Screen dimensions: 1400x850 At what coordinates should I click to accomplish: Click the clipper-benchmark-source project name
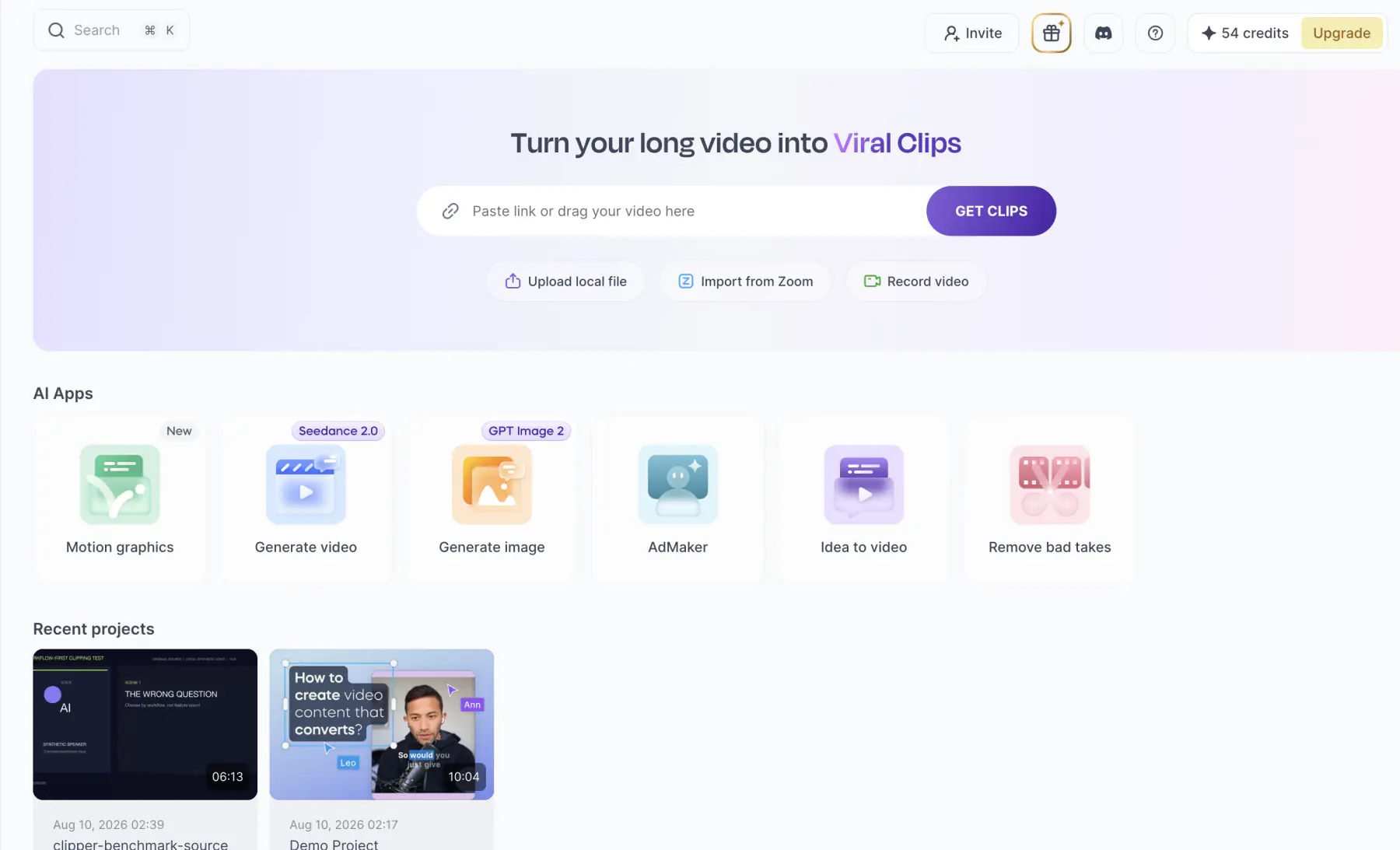pyautogui.click(x=140, y=844)
